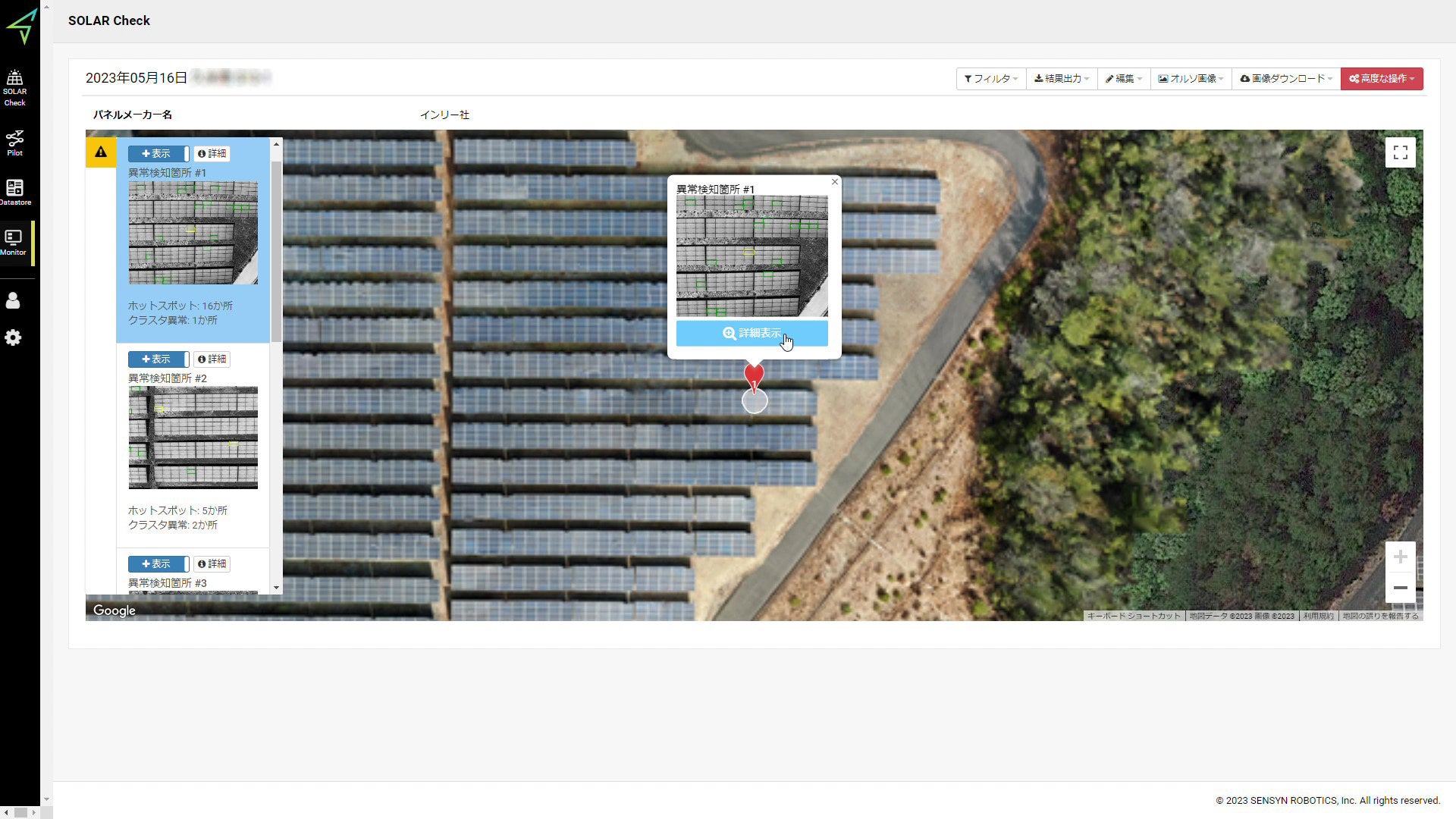
Task: Click 詳細表示 button in map popup
Action: [x=752, y=334]
